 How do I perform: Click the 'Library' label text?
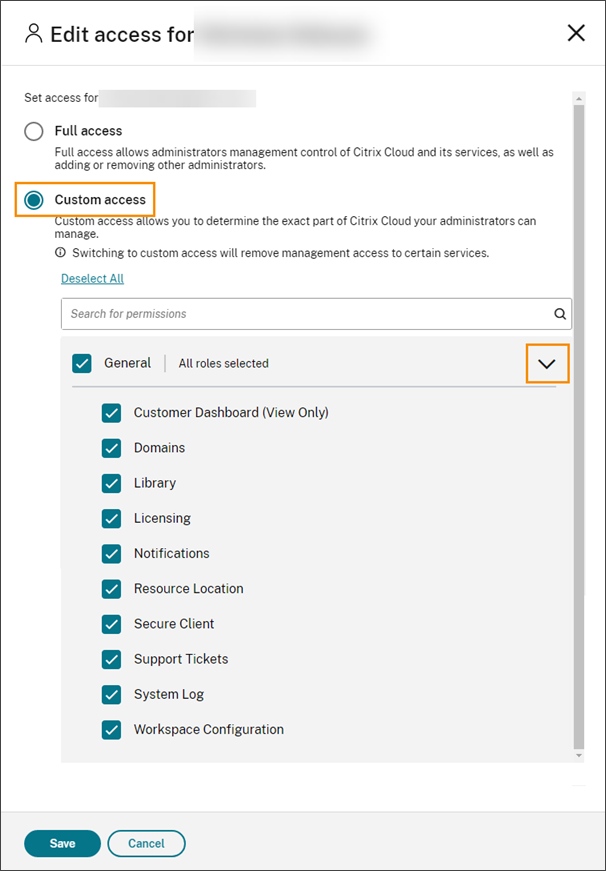click(154, 483)
